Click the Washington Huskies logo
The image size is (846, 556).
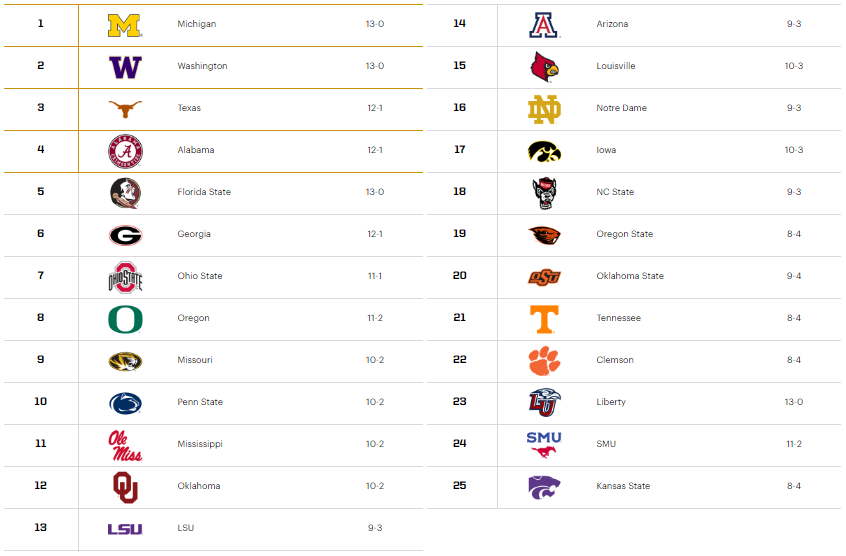tap(125, 66)
